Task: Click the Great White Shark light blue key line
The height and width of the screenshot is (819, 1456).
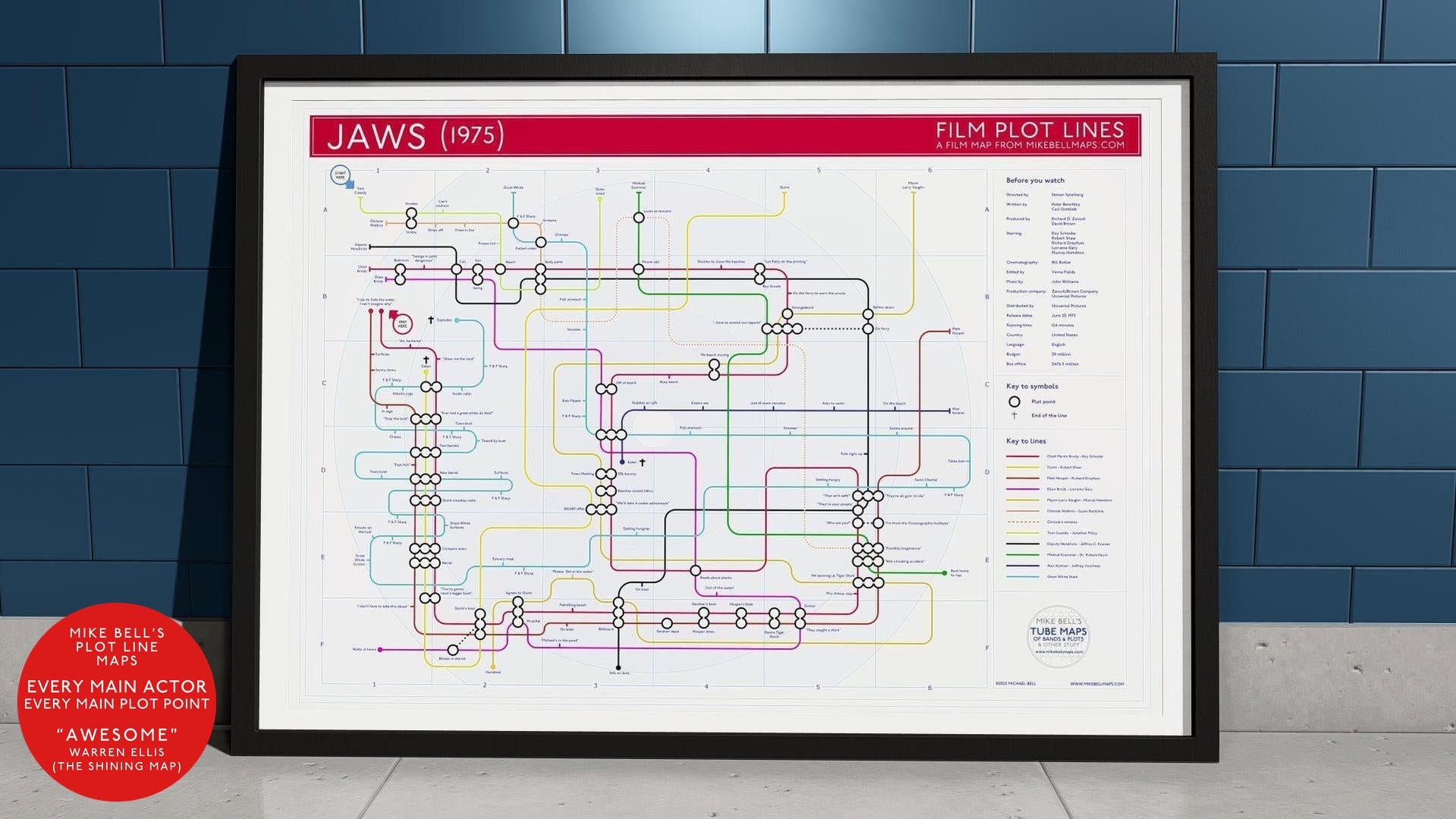Action: (x=1022, y=577)
